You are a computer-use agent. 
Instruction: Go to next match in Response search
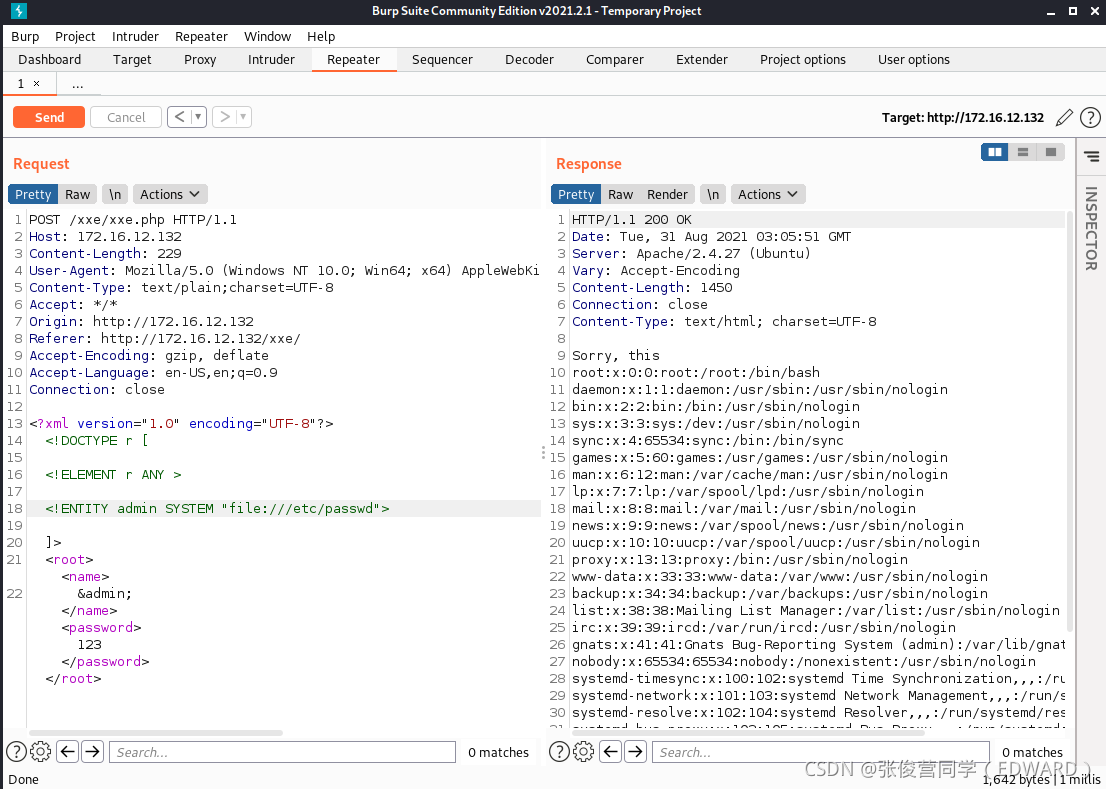click(x=636, y=752)
